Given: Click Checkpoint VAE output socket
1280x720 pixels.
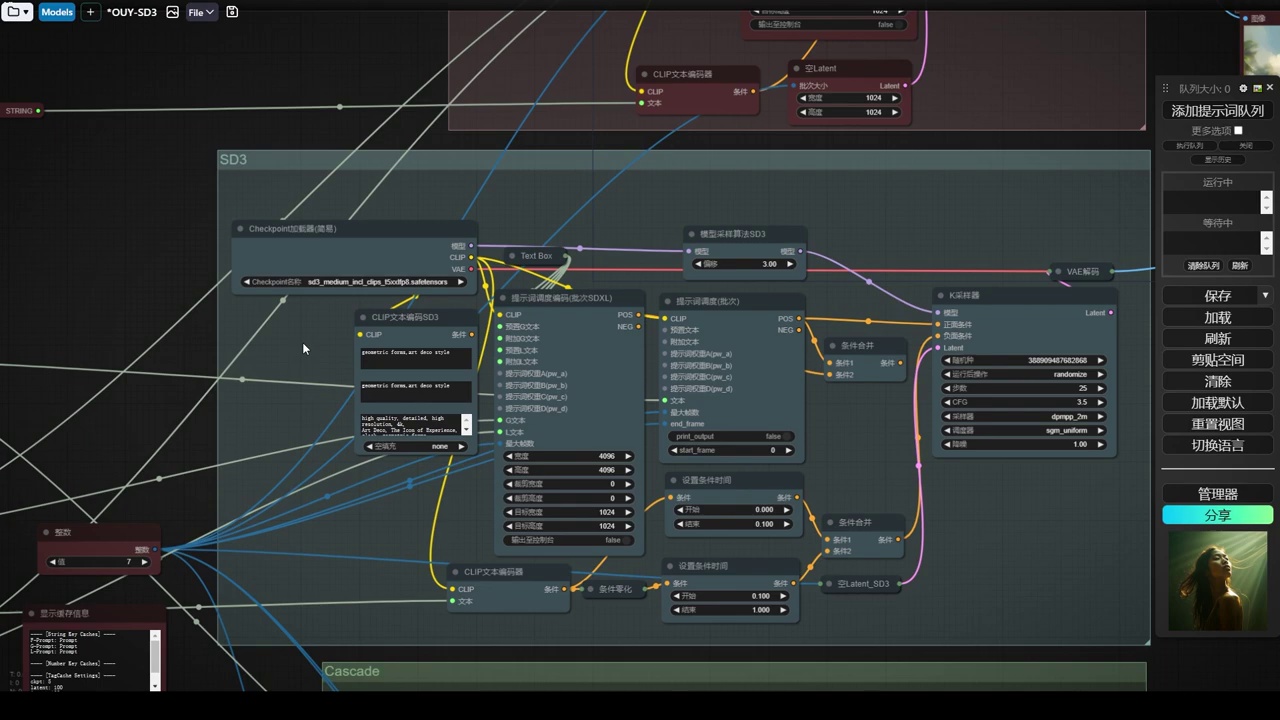Looking at the screenshot, I should (471, 269).
